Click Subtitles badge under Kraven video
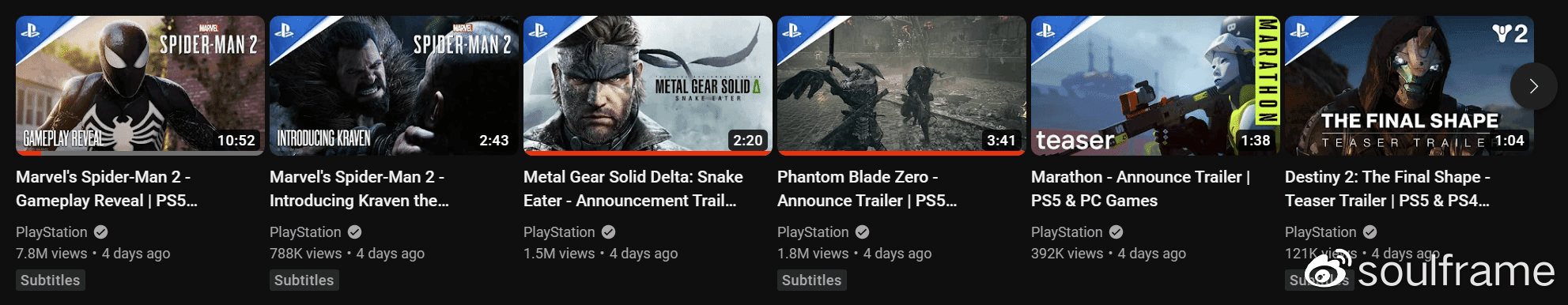Viewport: 1568px width, 305px height. tap(304, 280)
